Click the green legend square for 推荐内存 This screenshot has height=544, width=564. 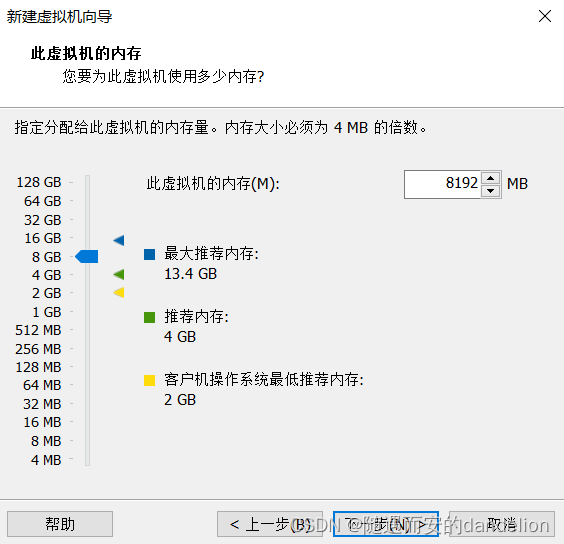pos(149,317)
